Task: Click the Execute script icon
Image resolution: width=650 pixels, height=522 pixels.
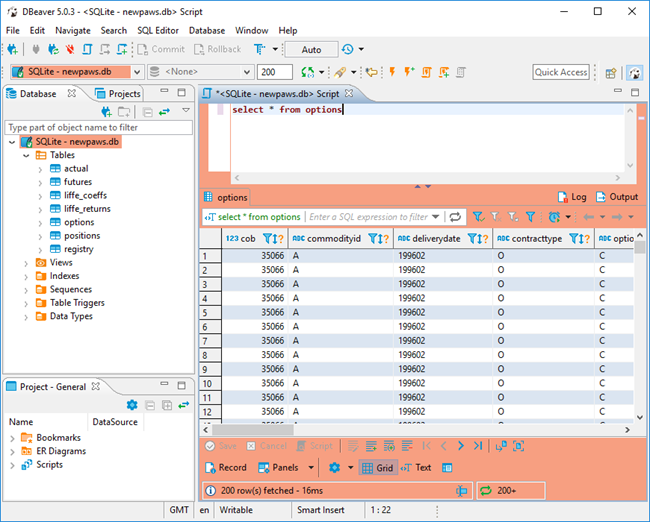Action: tap(426, 72)
